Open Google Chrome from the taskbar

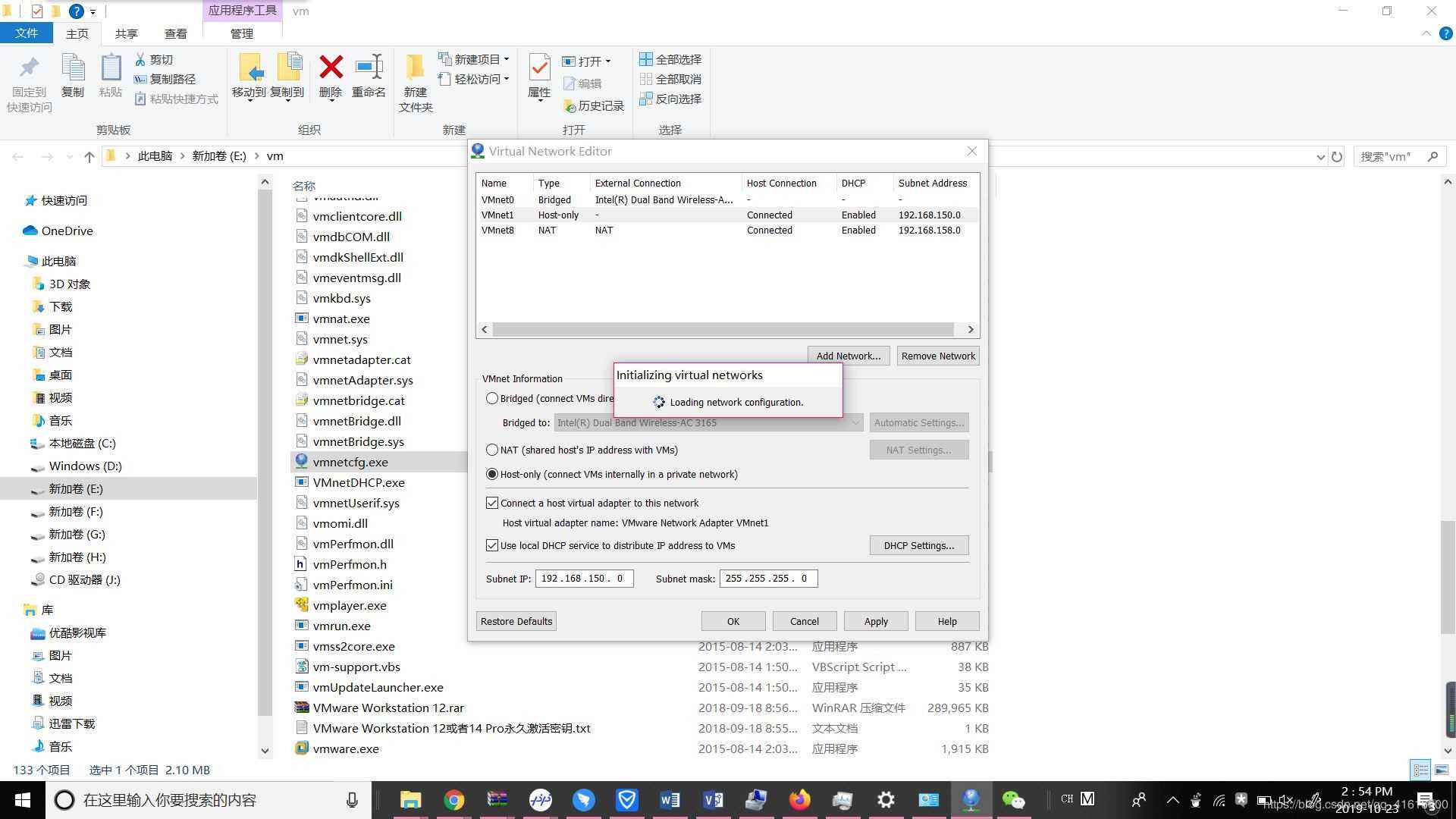[x=453, y=799]
